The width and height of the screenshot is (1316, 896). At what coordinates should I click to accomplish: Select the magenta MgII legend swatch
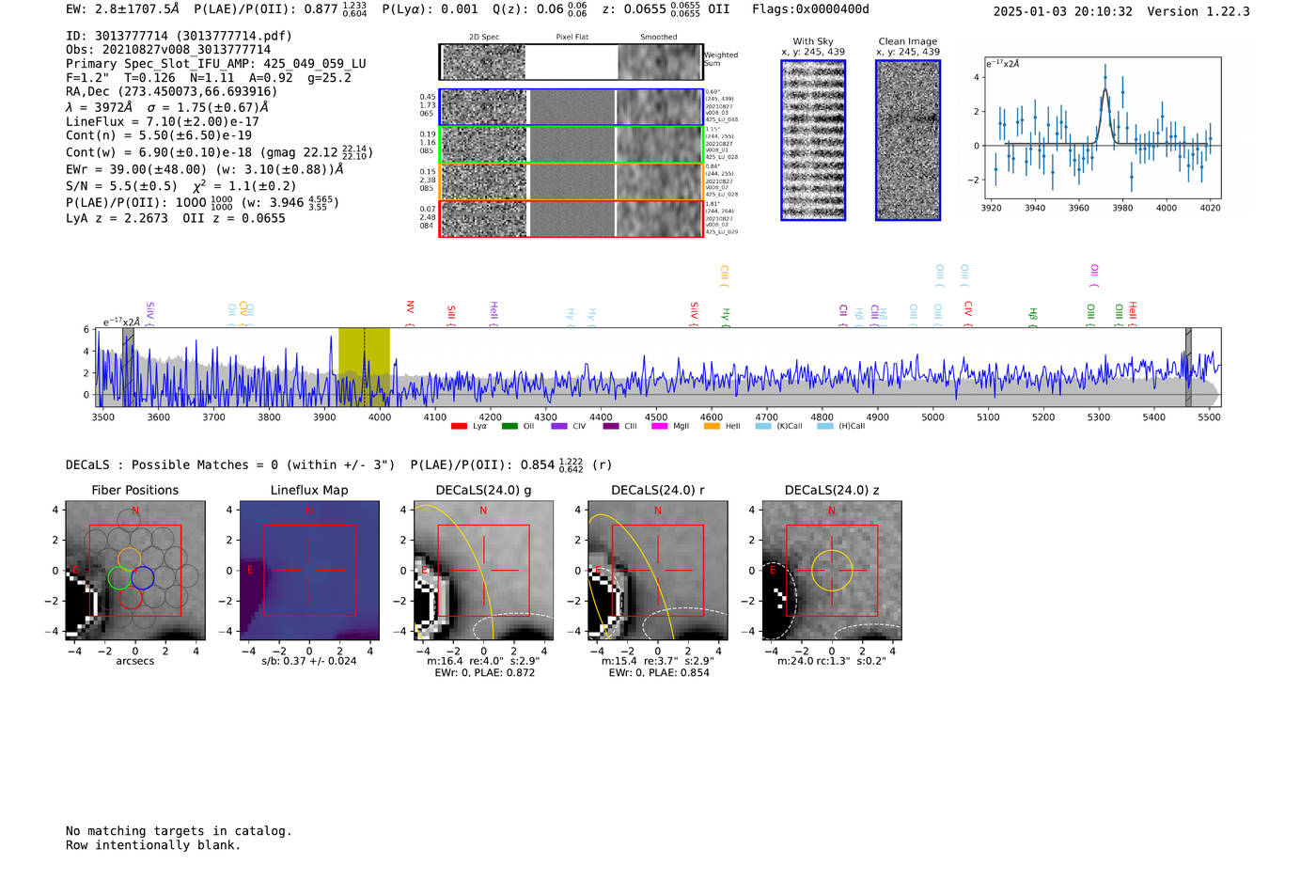pos(660,426)
